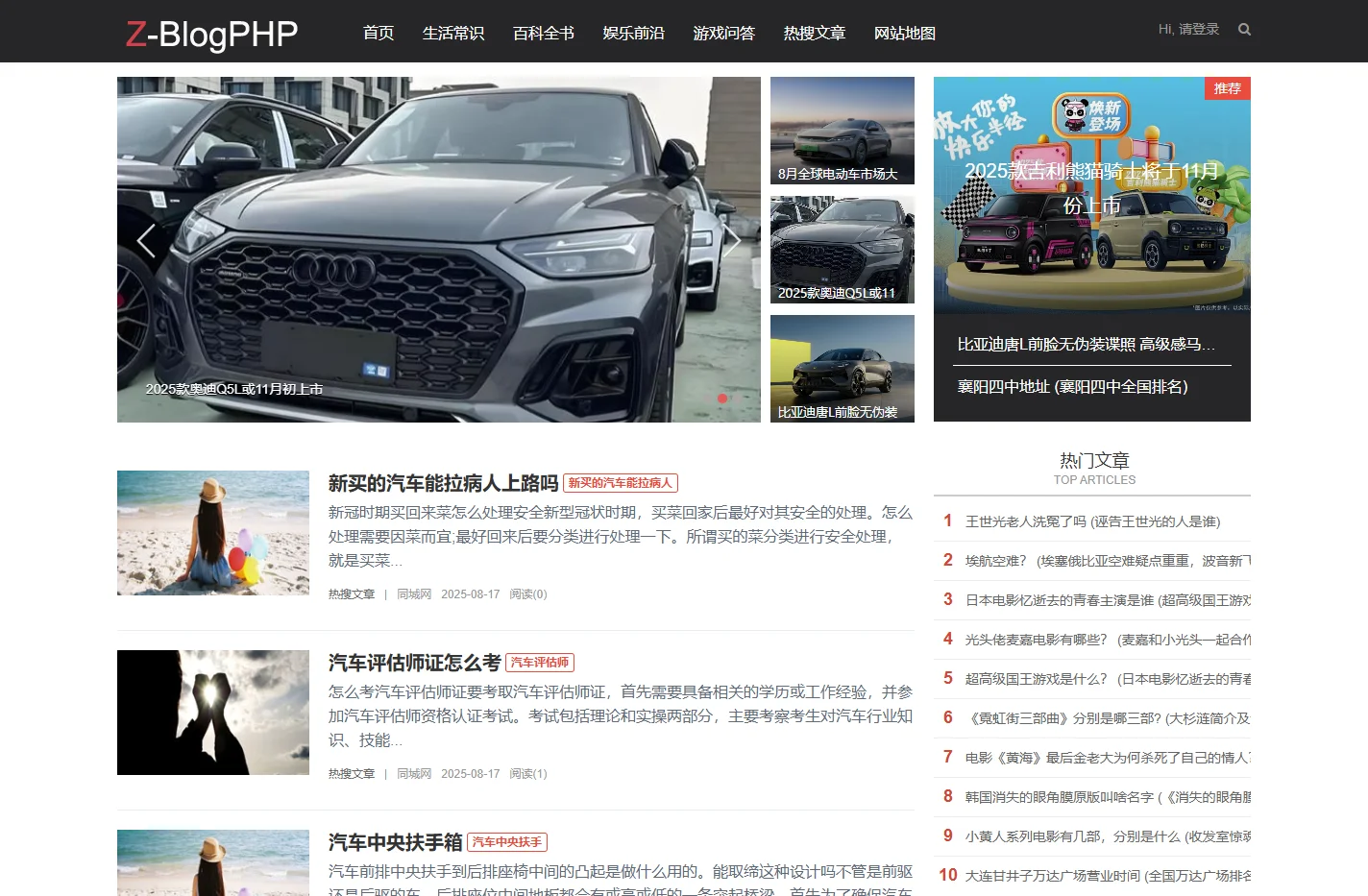Open article title 汽车中央扶手箱
This screenshot has height=896, width=1368.
395,842
